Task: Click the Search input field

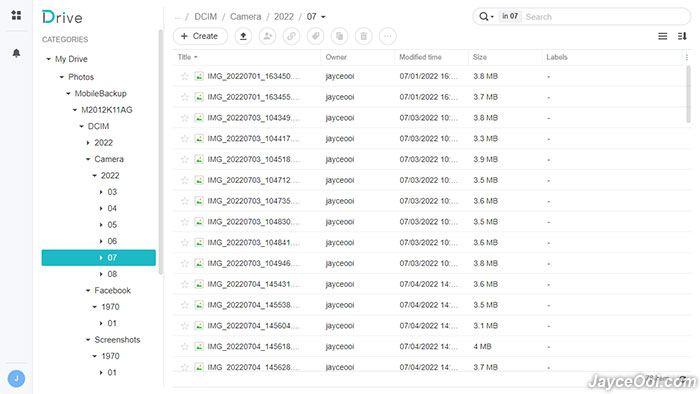Action: [605, 17]
